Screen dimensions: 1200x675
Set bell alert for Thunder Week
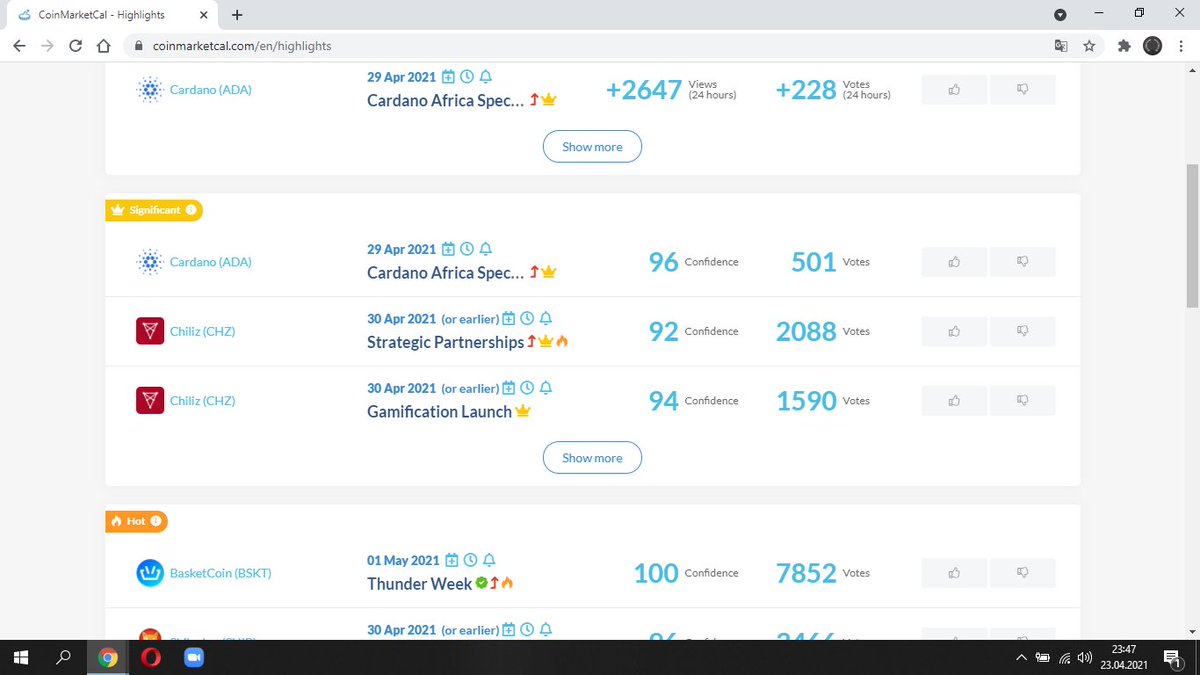point(489,560)
